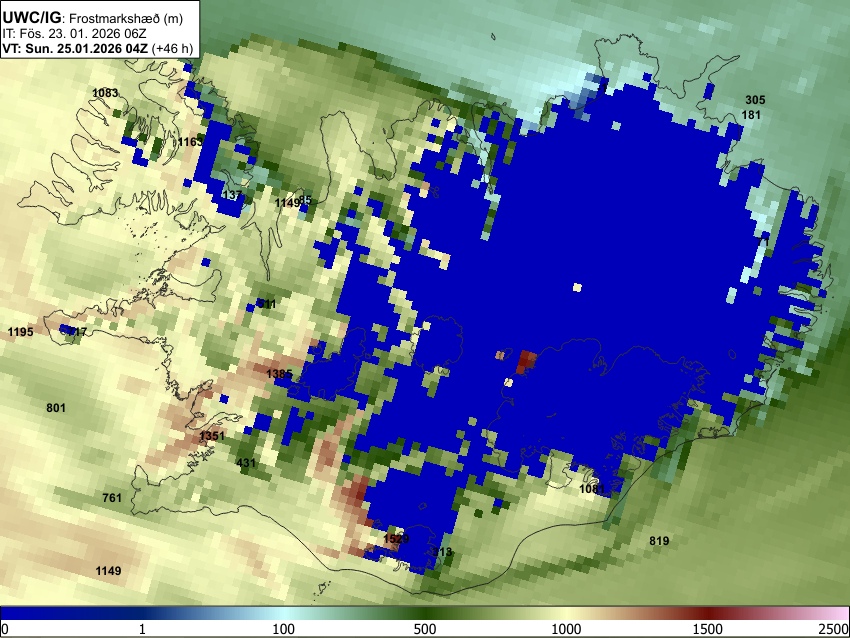Select the map value 1529
The height and width of the screenshot is (638, 850).
[x=396, y=539]
